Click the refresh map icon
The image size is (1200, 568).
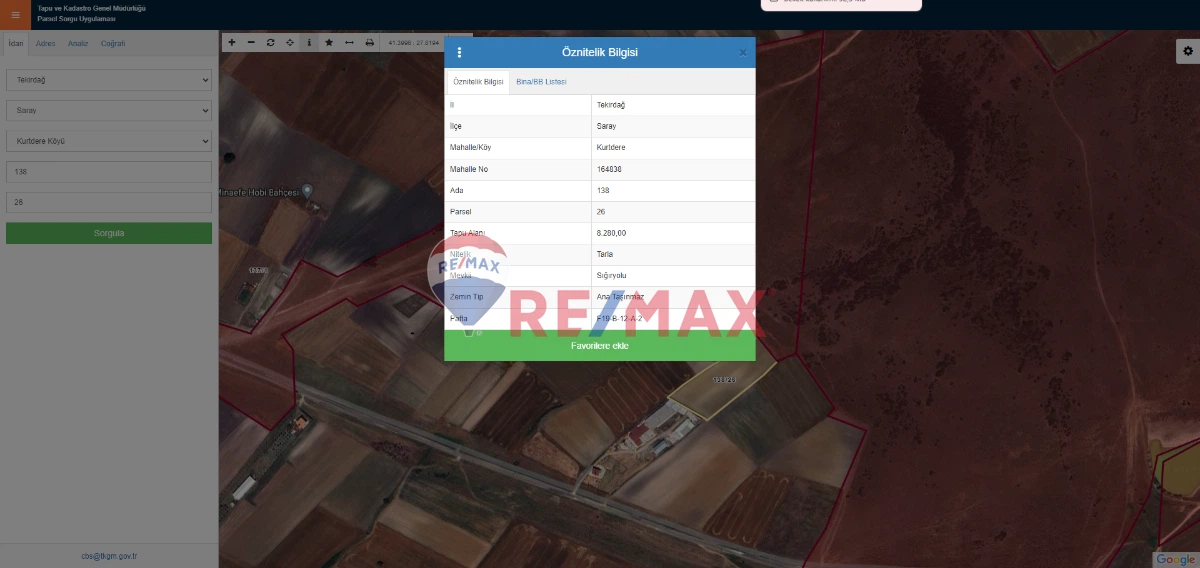click(x=270, y=42)
